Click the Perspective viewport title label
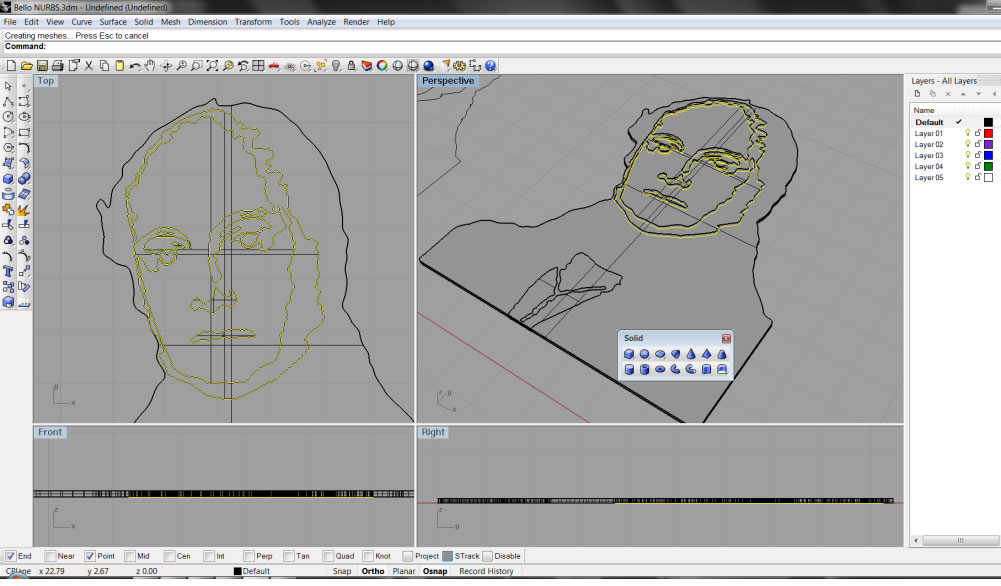The height and width of the screenshot is (586, 1001). pos(448,80)
